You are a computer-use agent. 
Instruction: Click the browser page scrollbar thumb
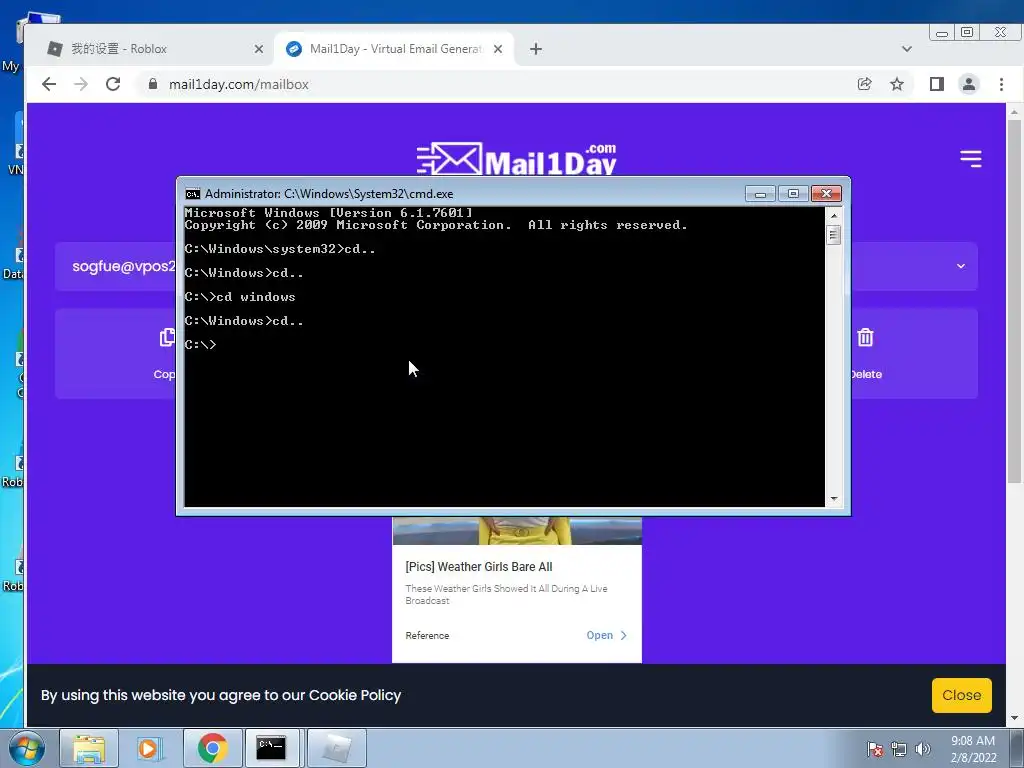pyautogui.click(x=1014, y=300)
